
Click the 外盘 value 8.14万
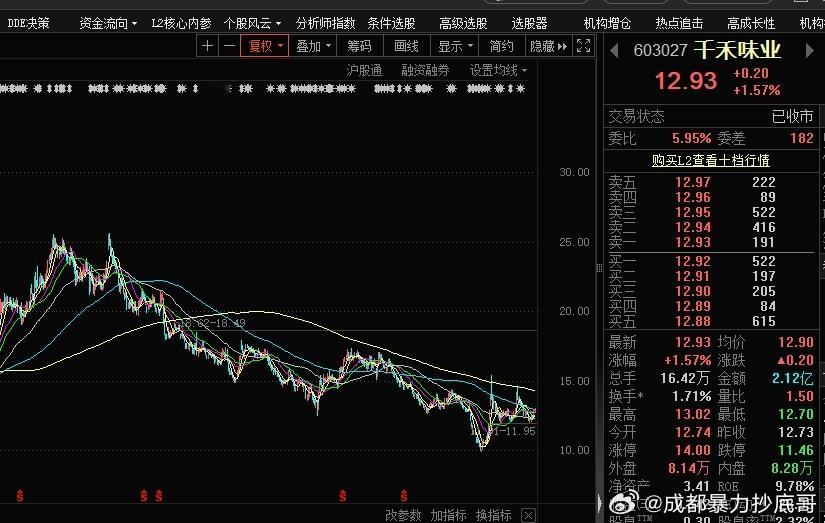coord(689,468)
